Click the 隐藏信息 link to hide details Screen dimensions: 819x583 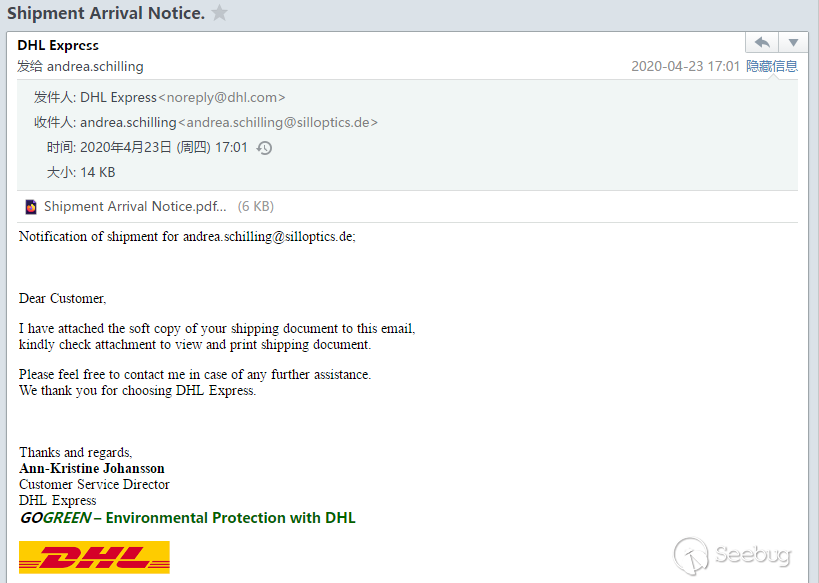coord(771,66)
